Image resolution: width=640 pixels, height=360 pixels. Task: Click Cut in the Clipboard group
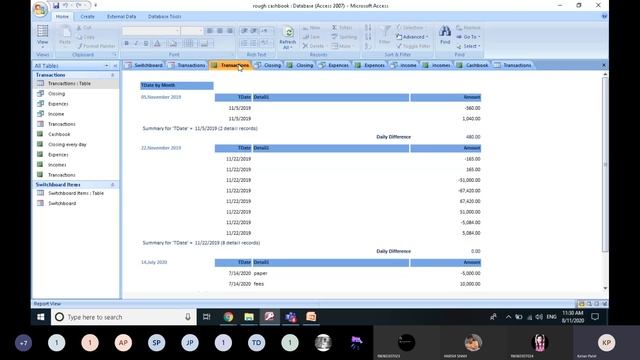pos(84,27)
